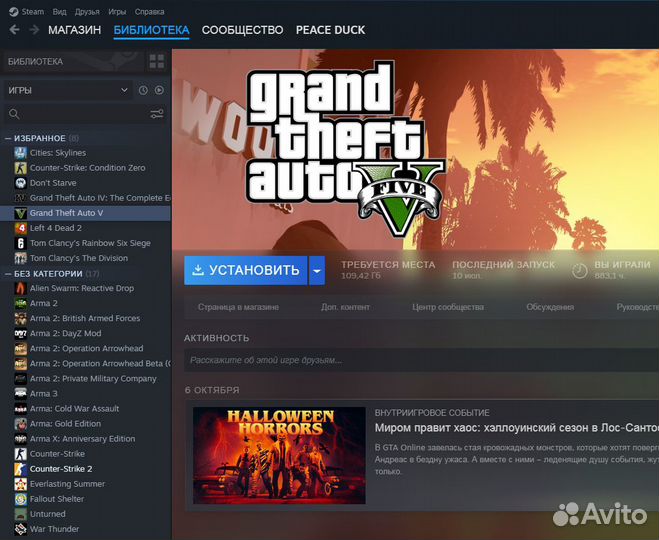The height and width of the screenshot is (540, 659).
Task: Open Доп. контент link
Action: pyautogui.click(x=345, y=307)
